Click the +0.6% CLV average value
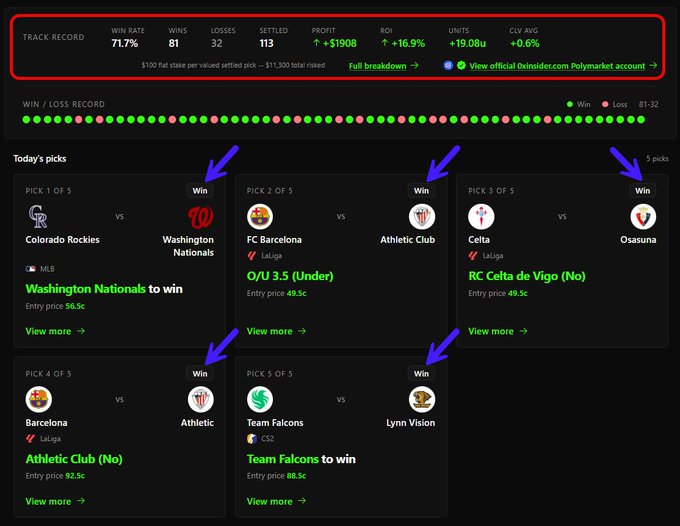This screenshot has height=526, width=680. [525, 43]
